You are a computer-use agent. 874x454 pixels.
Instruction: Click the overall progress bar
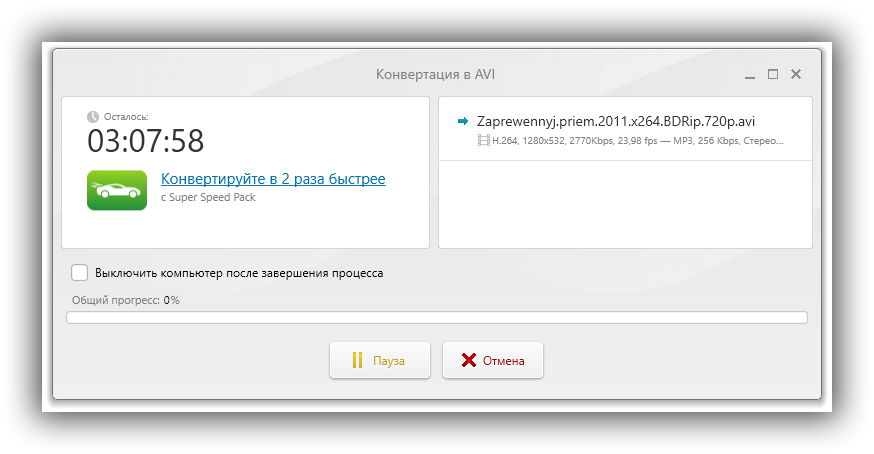[x=436, y=318]
